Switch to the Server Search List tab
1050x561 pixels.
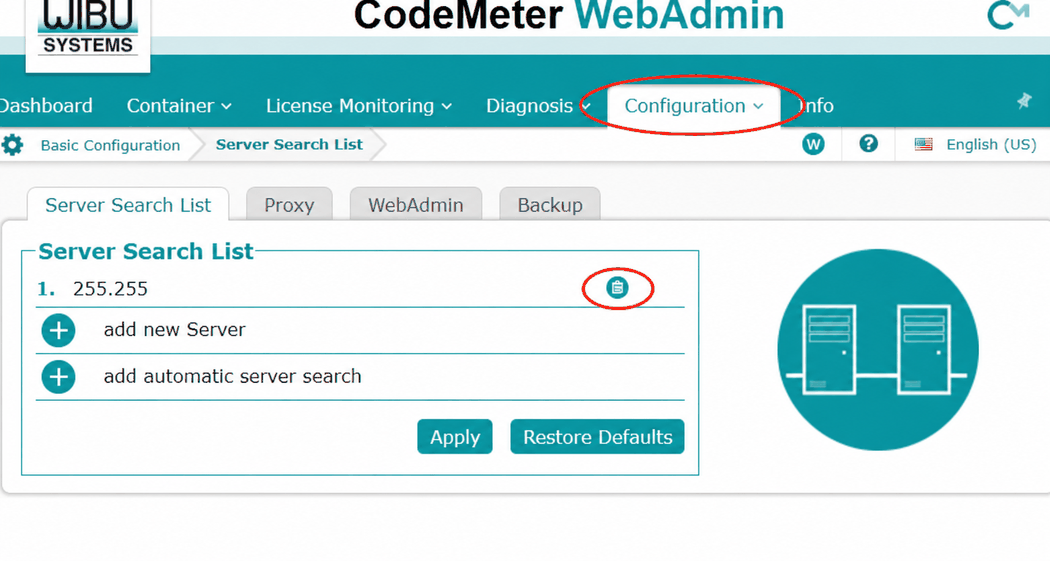128,205
